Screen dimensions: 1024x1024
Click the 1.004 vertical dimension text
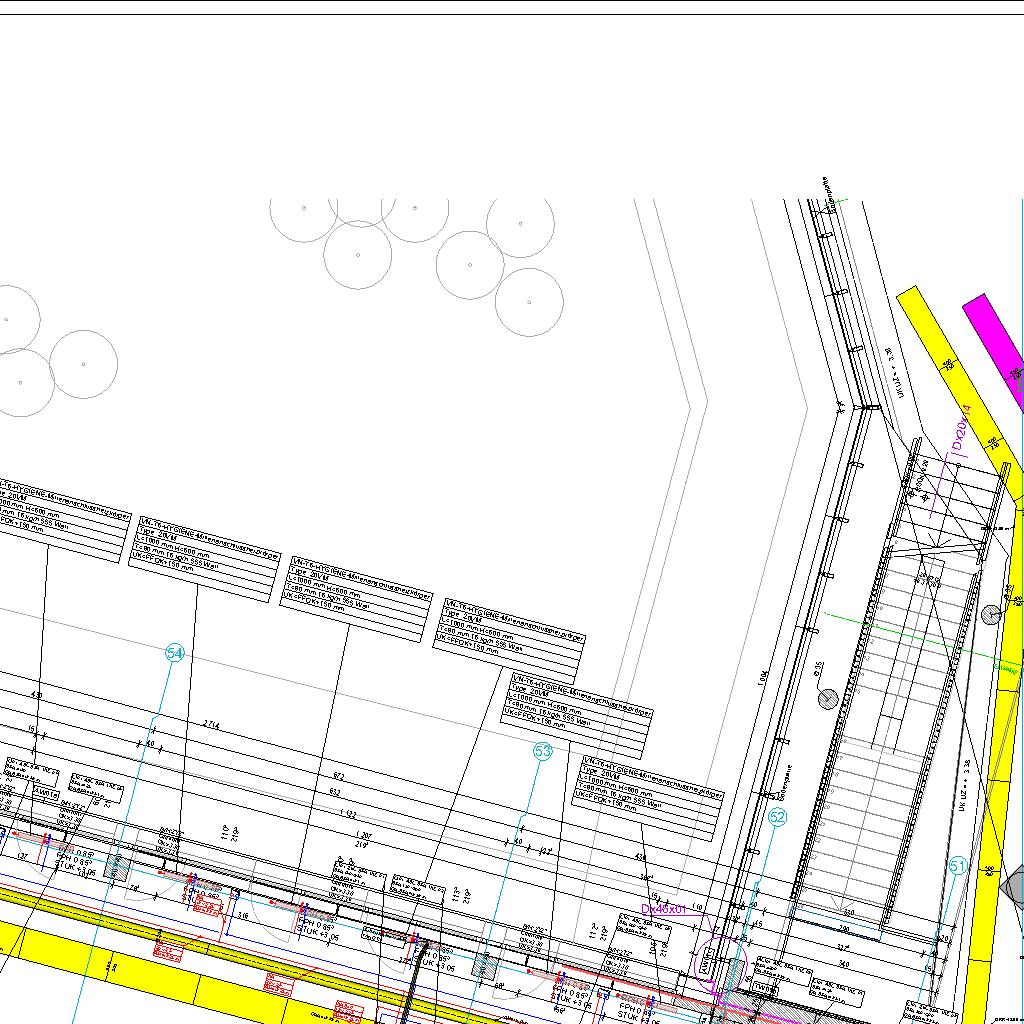(x=762, y=677)
